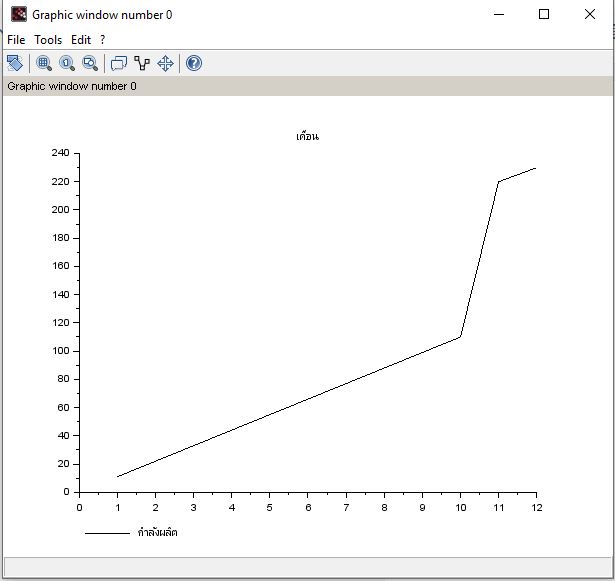Activate the Zoom fit magnifier icon
Image resolution: width=615 pixels, height=581 pixels.
tap(90, 63)
